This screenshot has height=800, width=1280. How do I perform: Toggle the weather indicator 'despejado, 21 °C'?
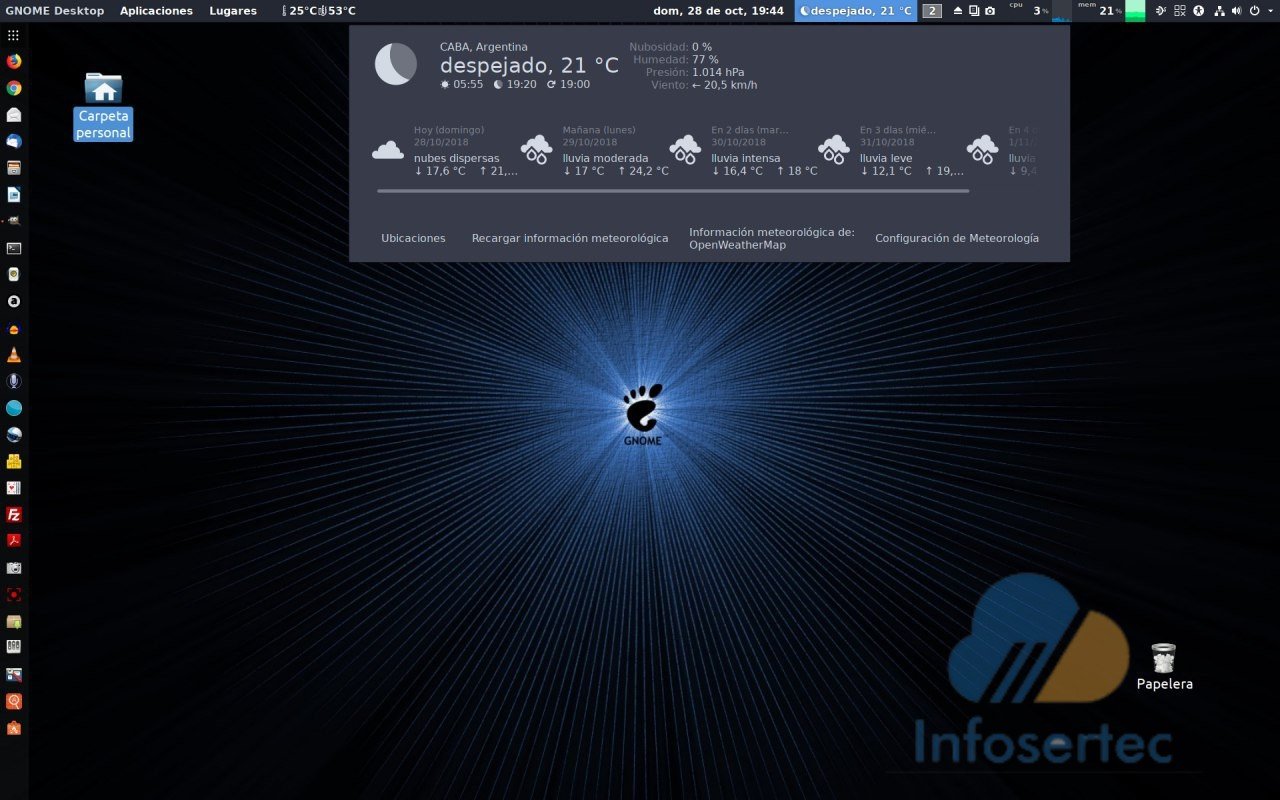tap(856, 11)
